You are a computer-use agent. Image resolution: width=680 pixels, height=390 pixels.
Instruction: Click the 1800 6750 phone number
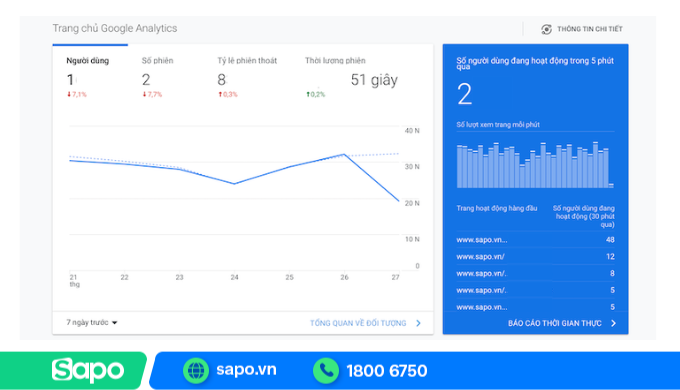[387, 371]
